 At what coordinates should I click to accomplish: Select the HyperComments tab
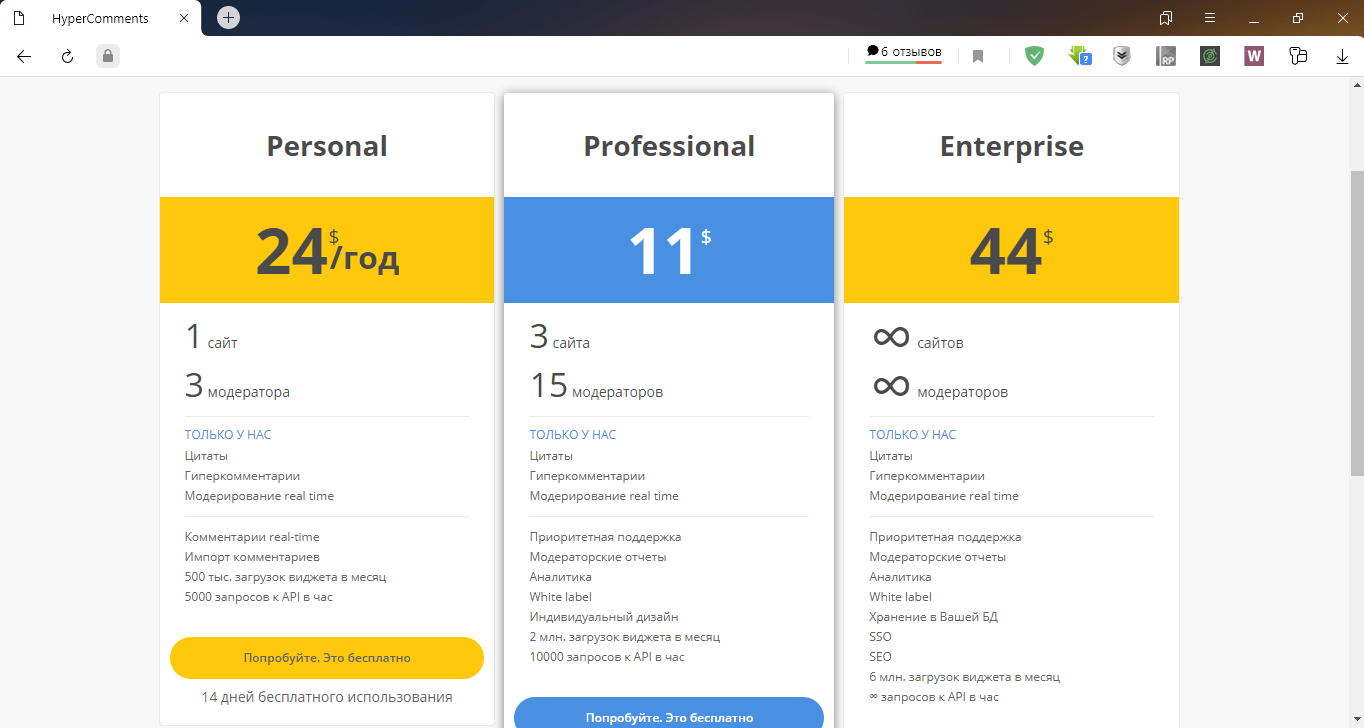click(x=100, y=18)
